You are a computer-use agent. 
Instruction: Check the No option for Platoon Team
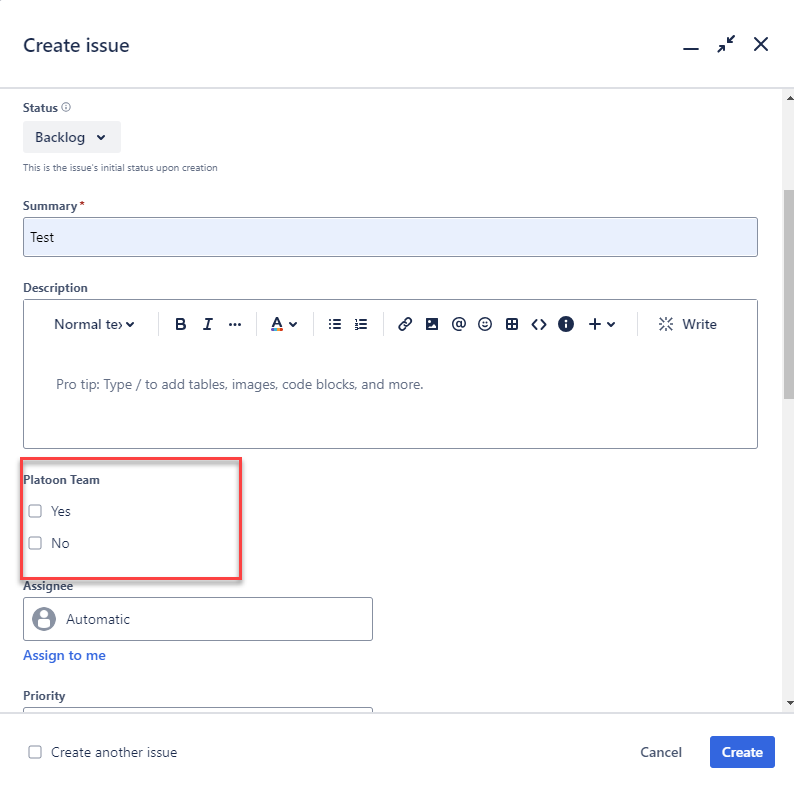click(x=35, y=543)
